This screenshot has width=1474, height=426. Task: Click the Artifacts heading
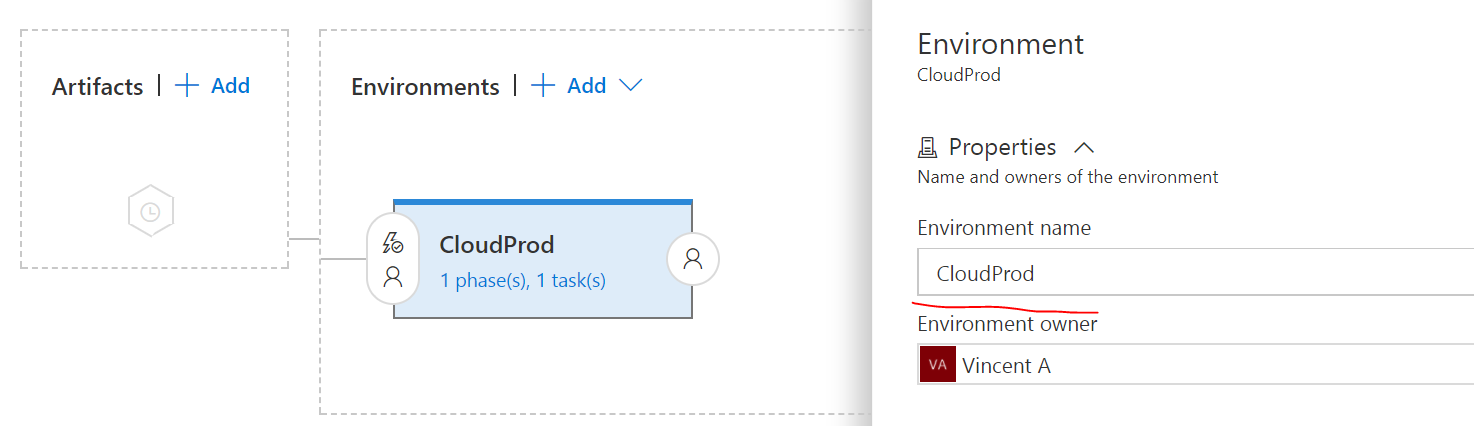(98, 87)
